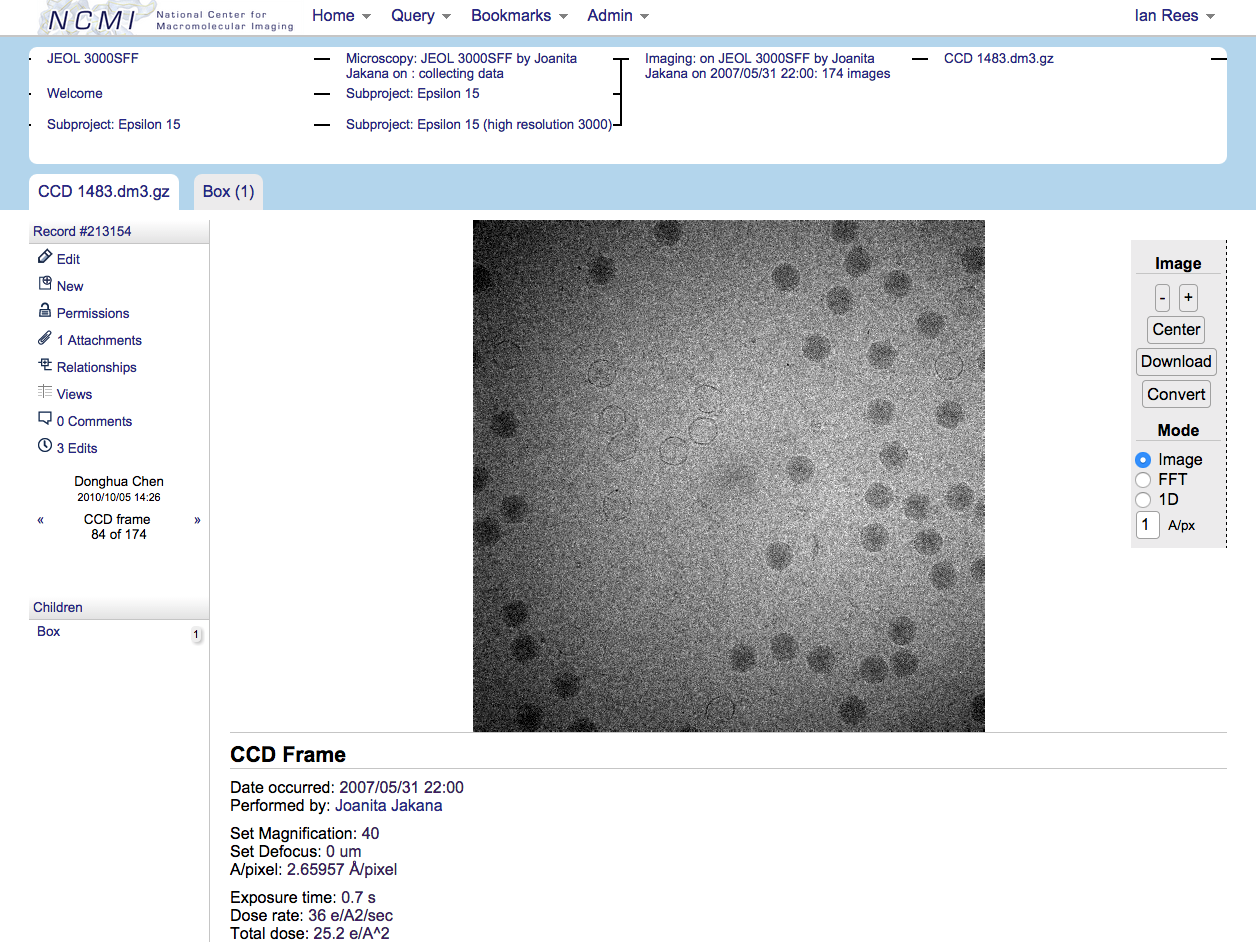Screen dimensions: 1256x942
Task: Click the Permissions lock icon
Action: point(45,311)
